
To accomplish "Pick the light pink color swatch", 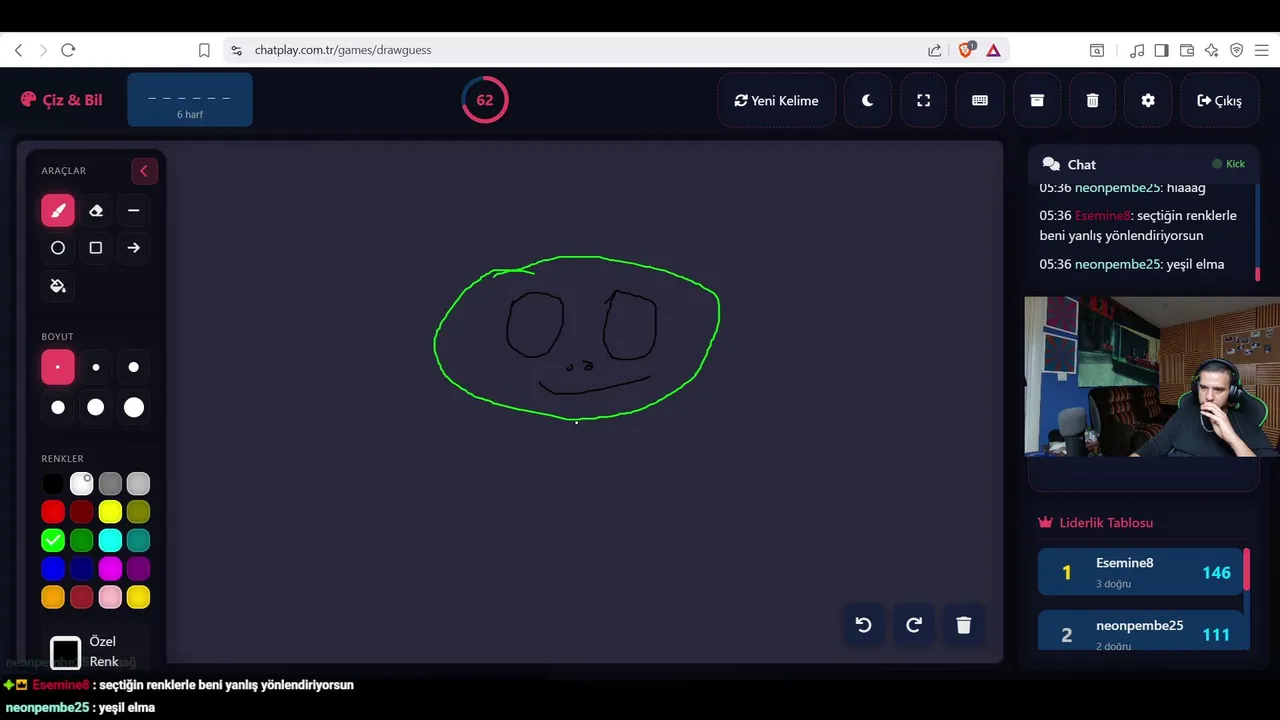I will pos(110,597).
